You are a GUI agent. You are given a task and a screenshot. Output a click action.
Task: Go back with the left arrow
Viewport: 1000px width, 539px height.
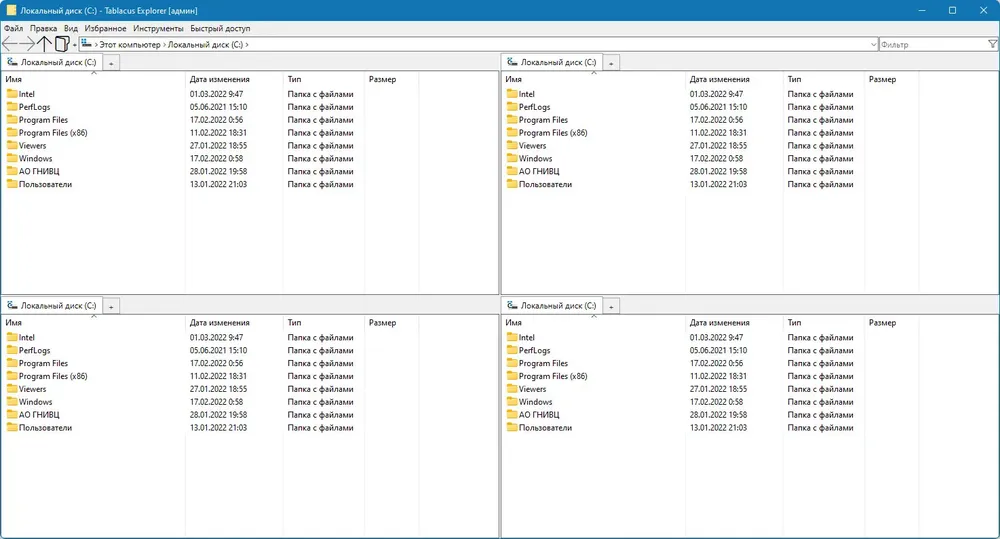[x=10, y=44]
